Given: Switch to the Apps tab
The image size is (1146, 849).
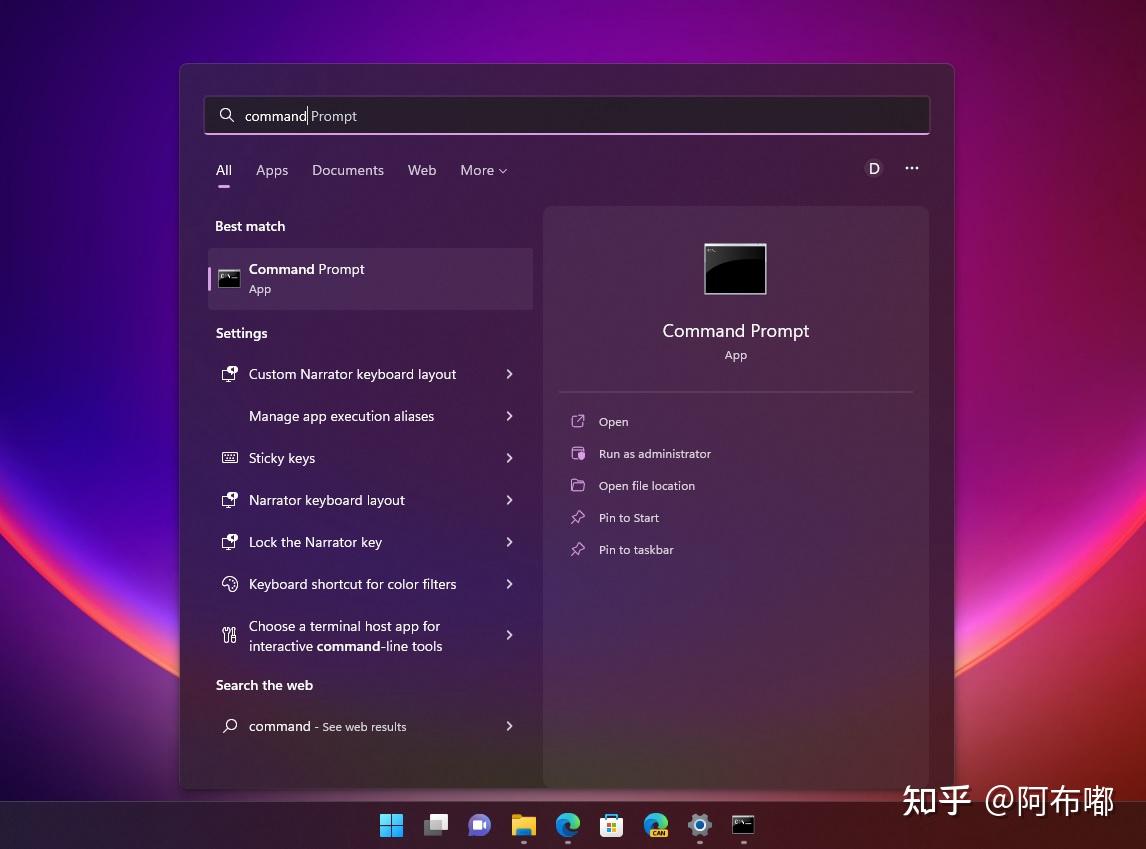Looking at the screenshot, I should point(272,170).
